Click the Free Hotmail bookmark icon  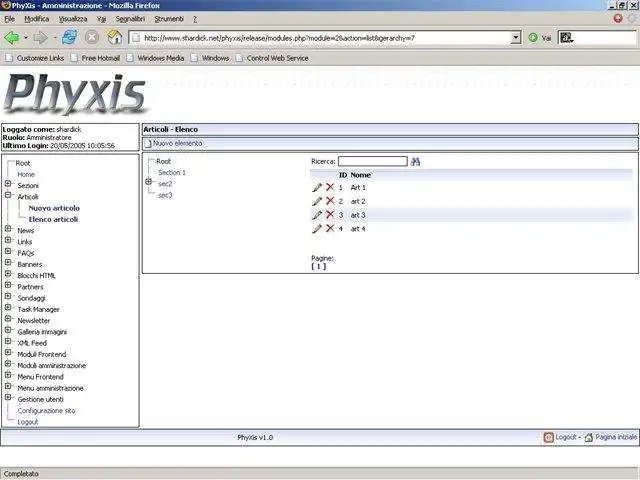click(x=74, y=58)
